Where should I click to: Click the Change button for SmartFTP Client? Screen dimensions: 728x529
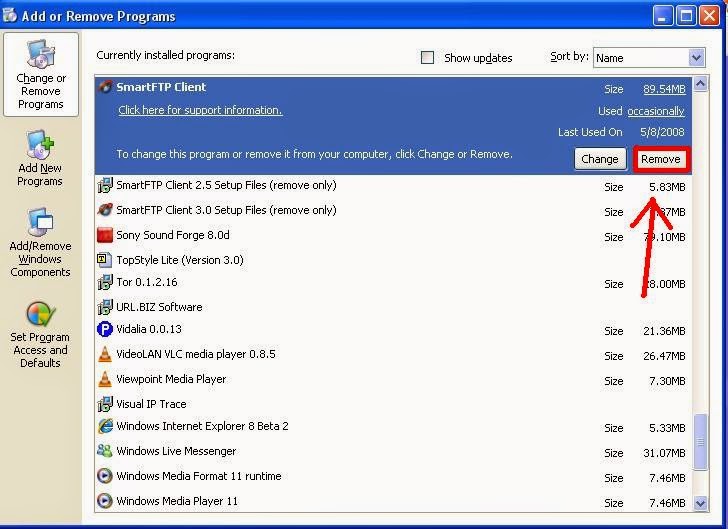coord(600,159)
